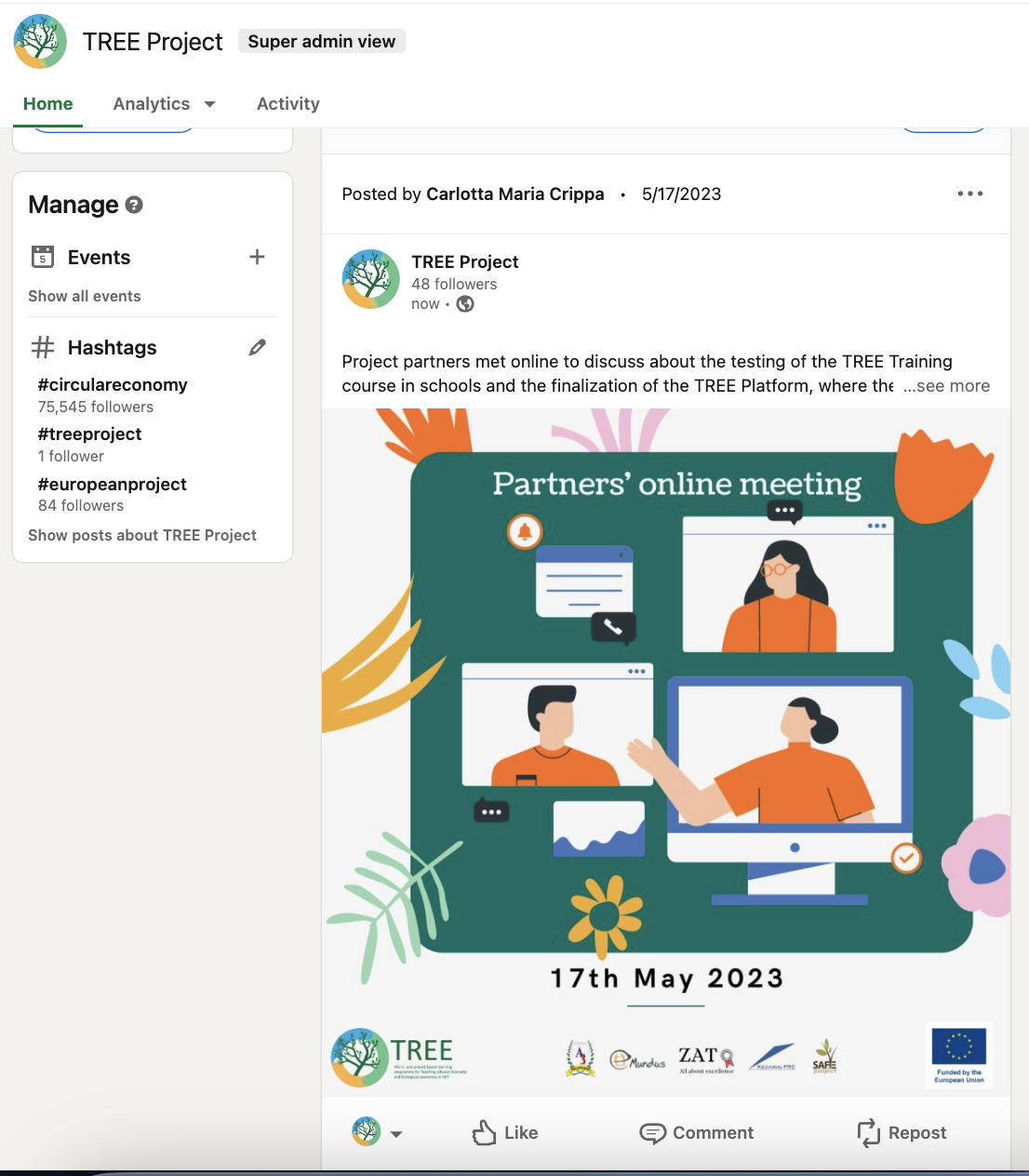Open the Activity tab
The image size is (1029, 1176).
pyautogui.click(x=287, y=104)
